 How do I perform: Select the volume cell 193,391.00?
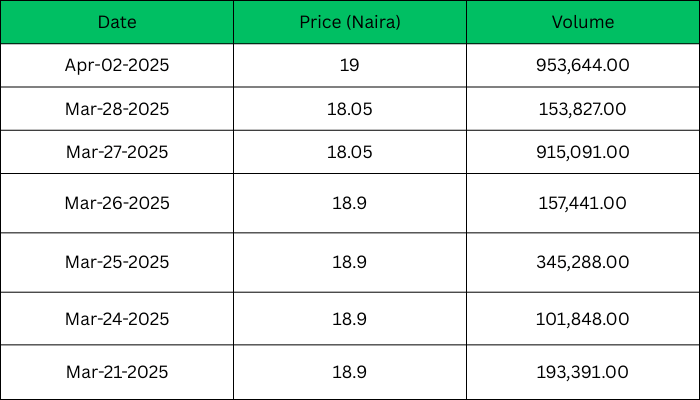click(x=583, y=372)
